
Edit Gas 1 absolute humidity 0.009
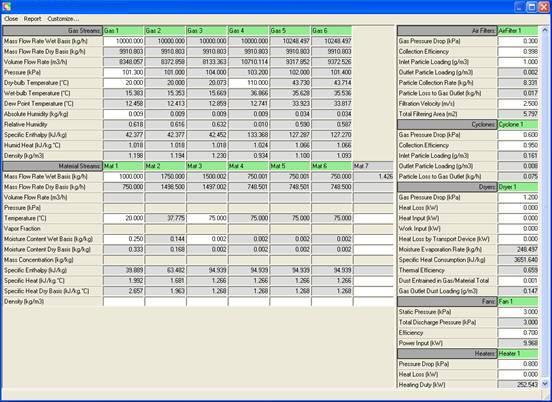point(124,114)
